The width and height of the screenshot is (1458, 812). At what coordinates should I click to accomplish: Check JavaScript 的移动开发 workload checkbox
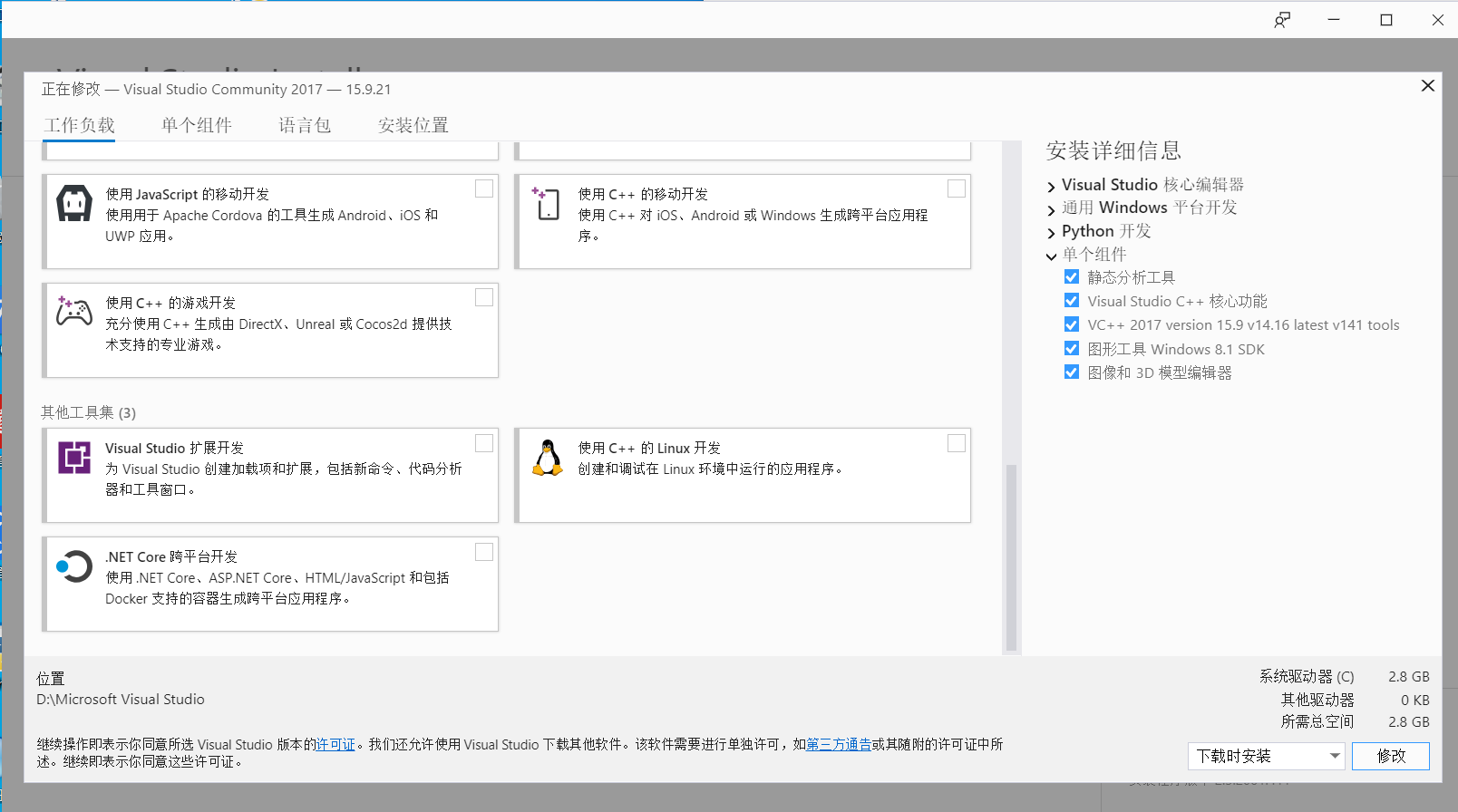click(x=484, y=188)
